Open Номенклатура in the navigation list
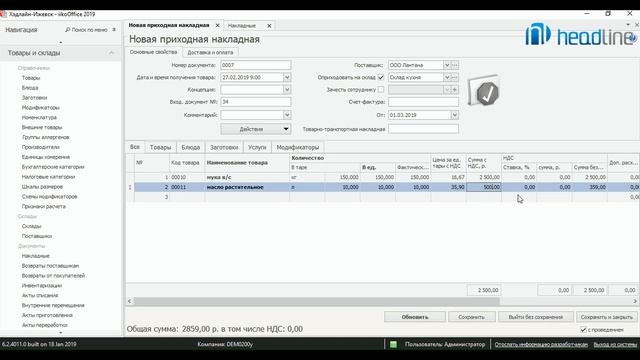 (x=39, y=117)
